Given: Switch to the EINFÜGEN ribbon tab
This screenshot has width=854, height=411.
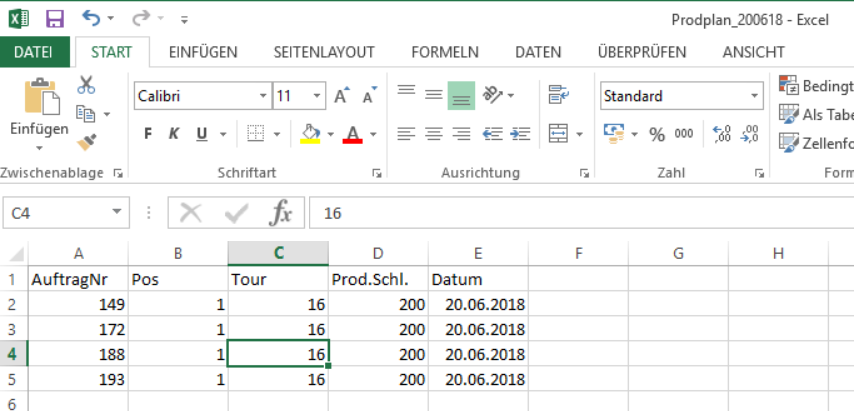Looking at the screenshot, I should (202, 52).
